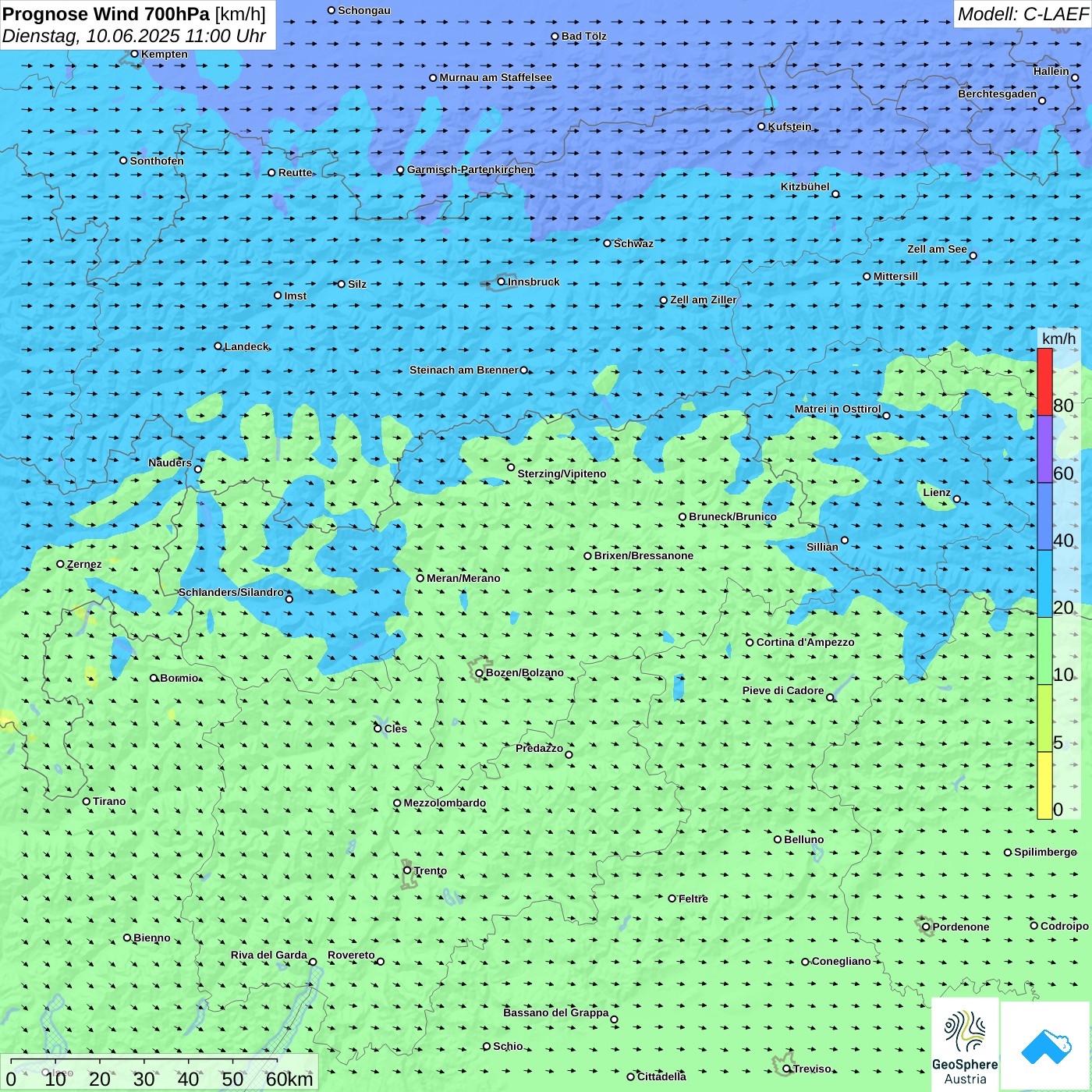Click the 'Prognose Wind 700hPa' title
The width and height of the screenshot is (1092, 1092).
click(106, 14)
